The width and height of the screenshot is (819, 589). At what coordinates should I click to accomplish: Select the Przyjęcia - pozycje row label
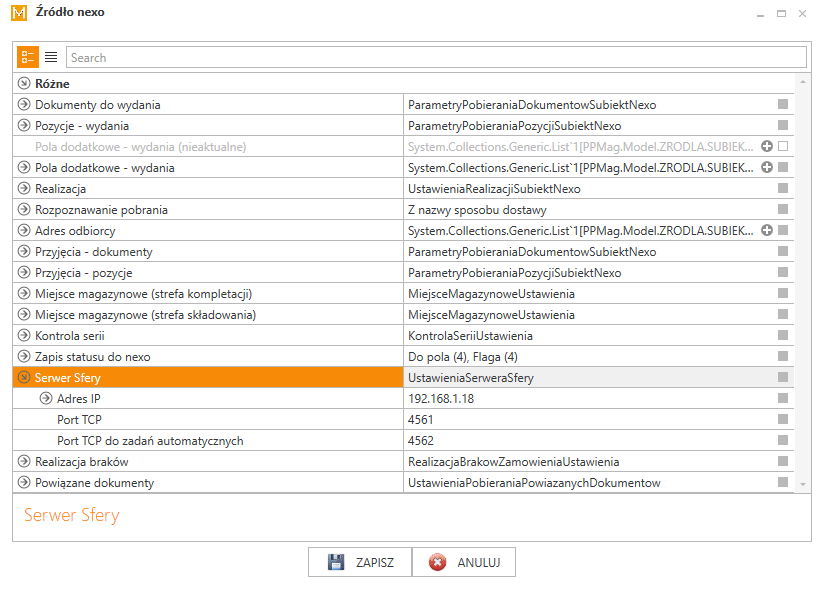84,273
